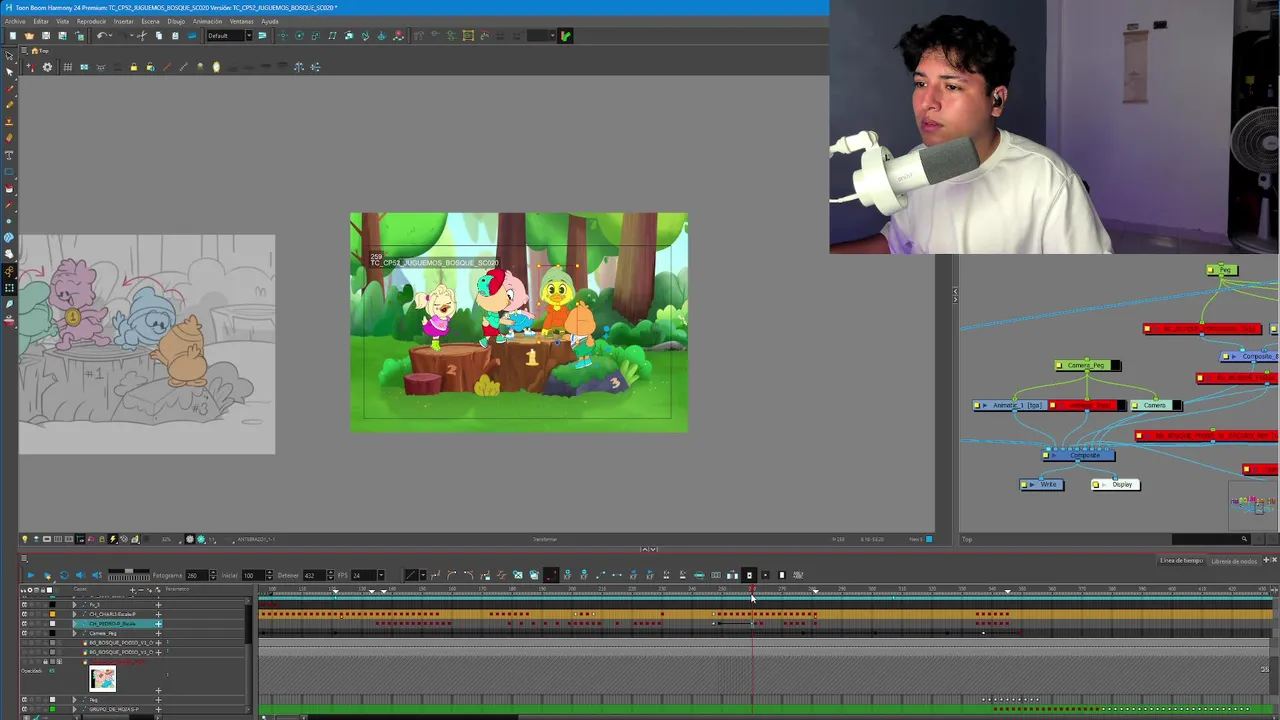Expand the Peg layer in timeline

coord(74,700)
